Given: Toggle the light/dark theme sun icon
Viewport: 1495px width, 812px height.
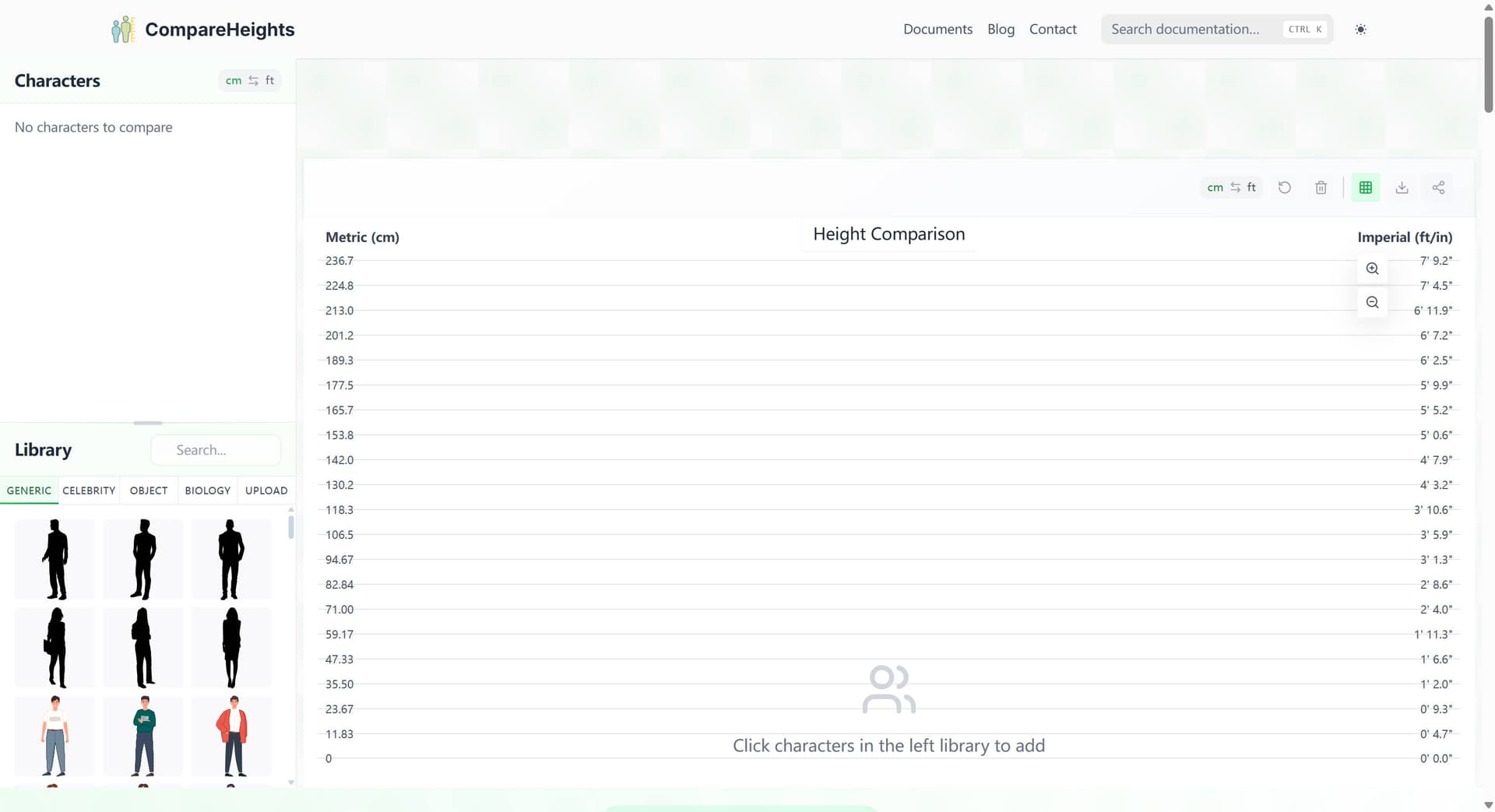Looking at the screenshot, I should (1360, 30).
